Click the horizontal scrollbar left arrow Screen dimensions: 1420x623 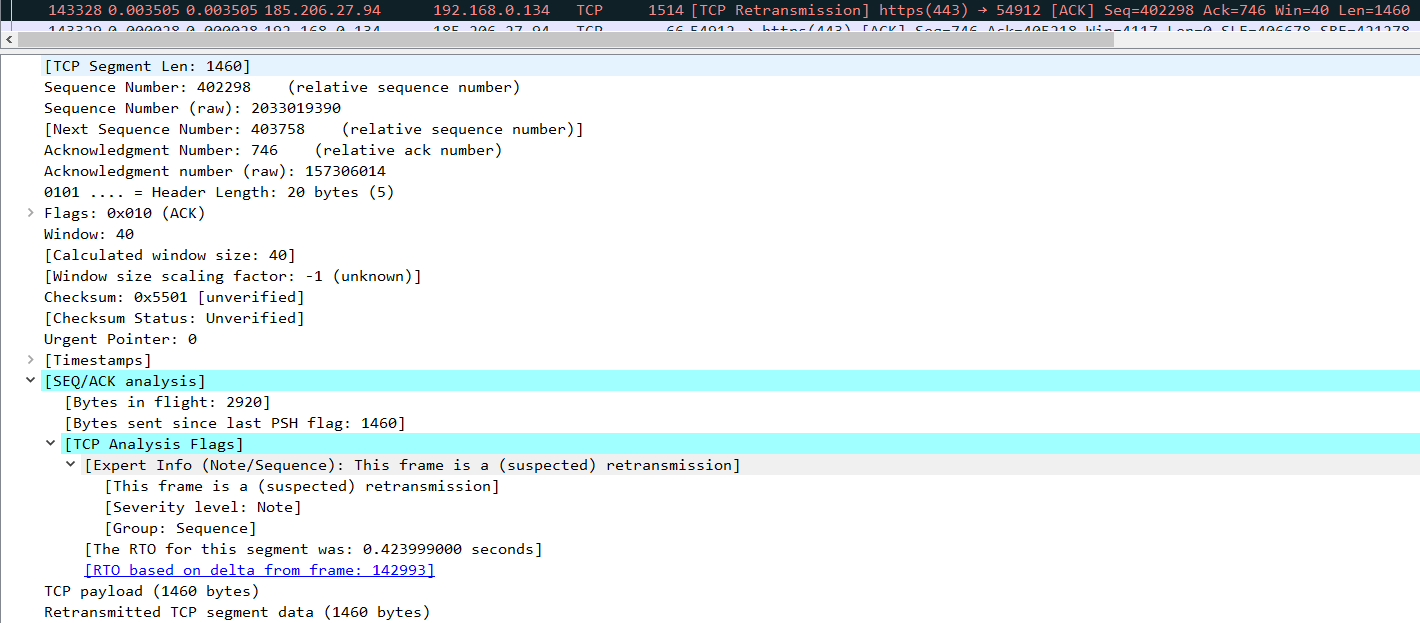point(9,40)
